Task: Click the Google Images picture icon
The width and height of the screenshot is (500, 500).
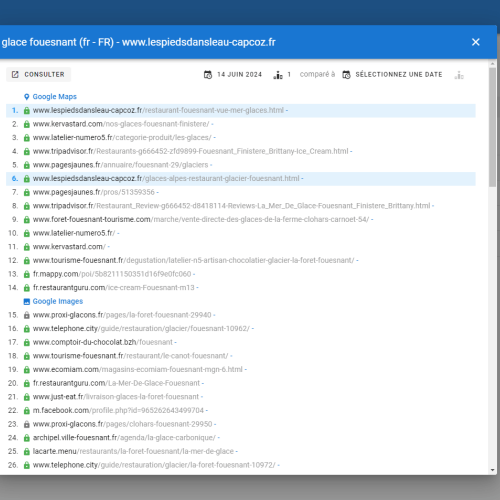Action: click(27, 301)
